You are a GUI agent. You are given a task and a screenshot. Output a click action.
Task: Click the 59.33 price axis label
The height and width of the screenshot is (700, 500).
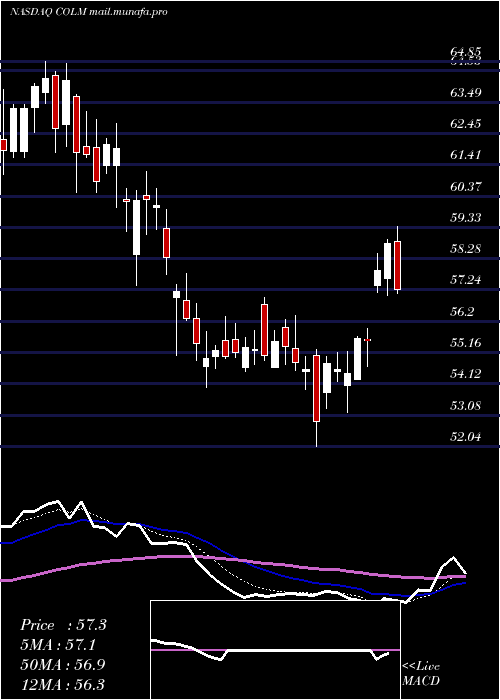466,217
